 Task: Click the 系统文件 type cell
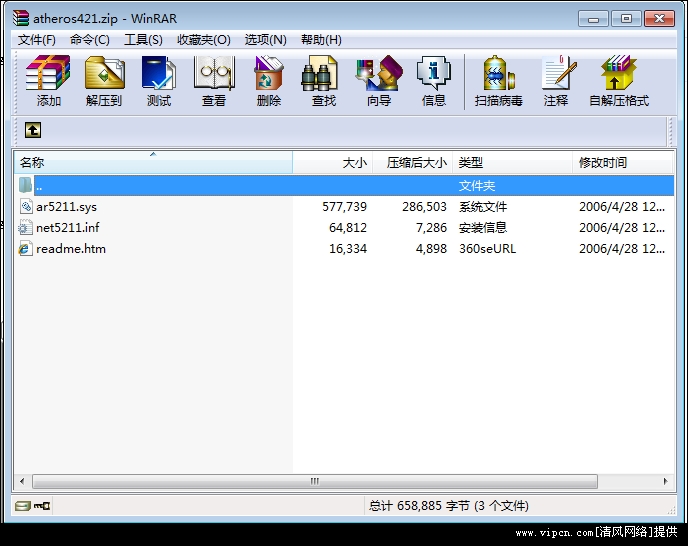483,206
